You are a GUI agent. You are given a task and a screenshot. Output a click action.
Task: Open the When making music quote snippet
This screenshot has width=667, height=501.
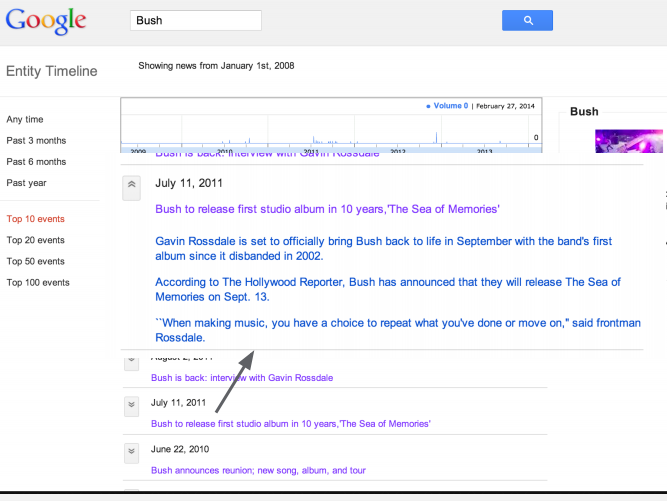pos(398,330)
